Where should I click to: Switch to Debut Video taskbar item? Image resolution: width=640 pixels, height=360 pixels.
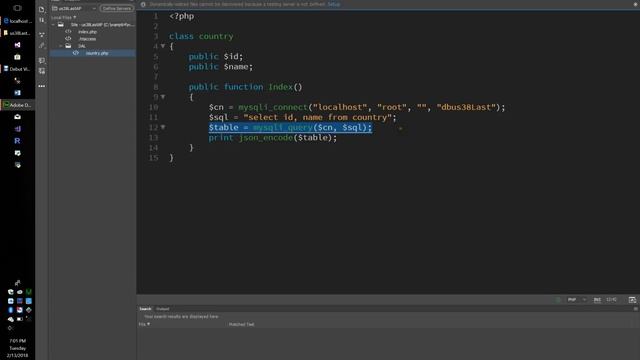(18, 69)
